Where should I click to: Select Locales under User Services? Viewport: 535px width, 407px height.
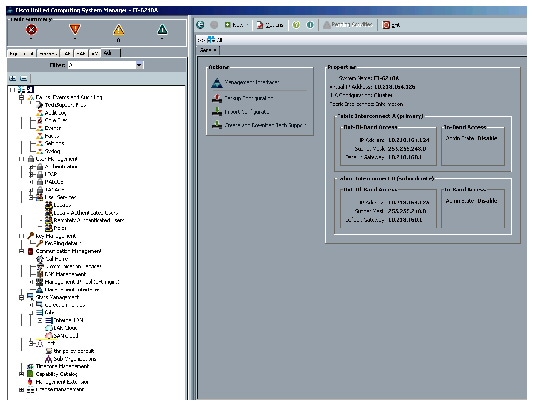(62, 205)
